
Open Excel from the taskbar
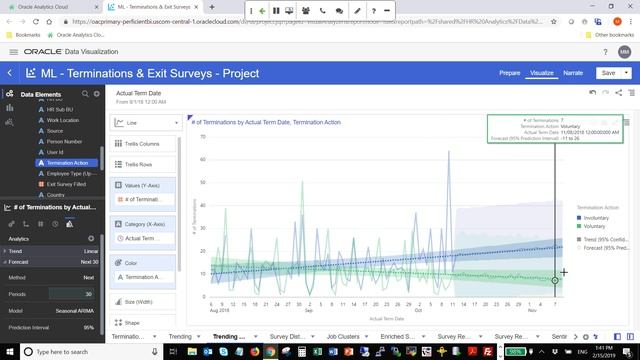coord(317,351)
